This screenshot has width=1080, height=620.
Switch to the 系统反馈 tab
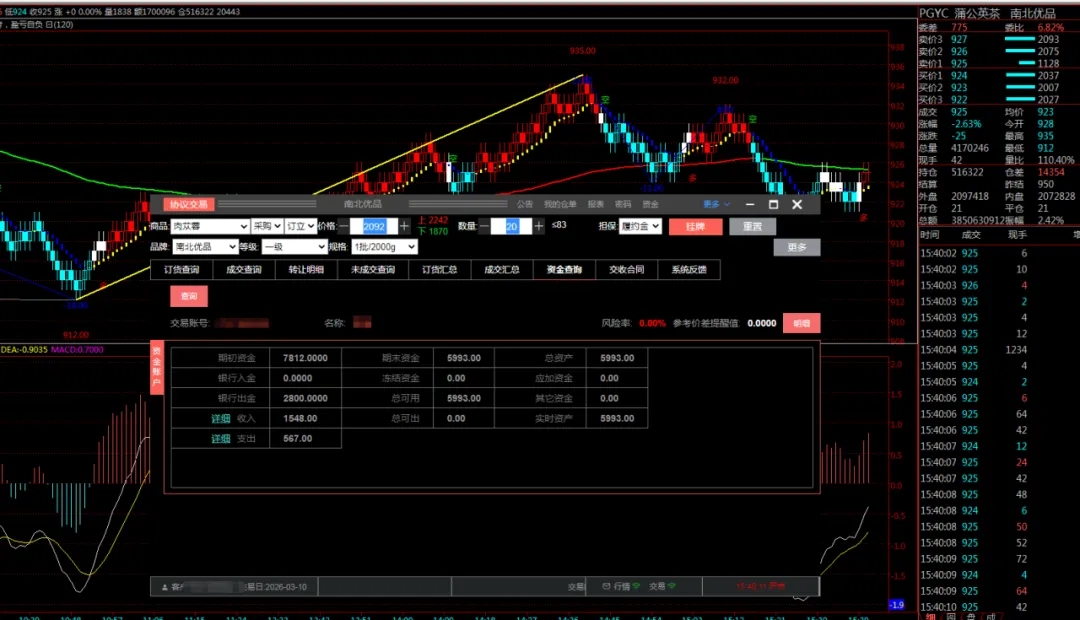pyautogui.click(x=689, y=269)
